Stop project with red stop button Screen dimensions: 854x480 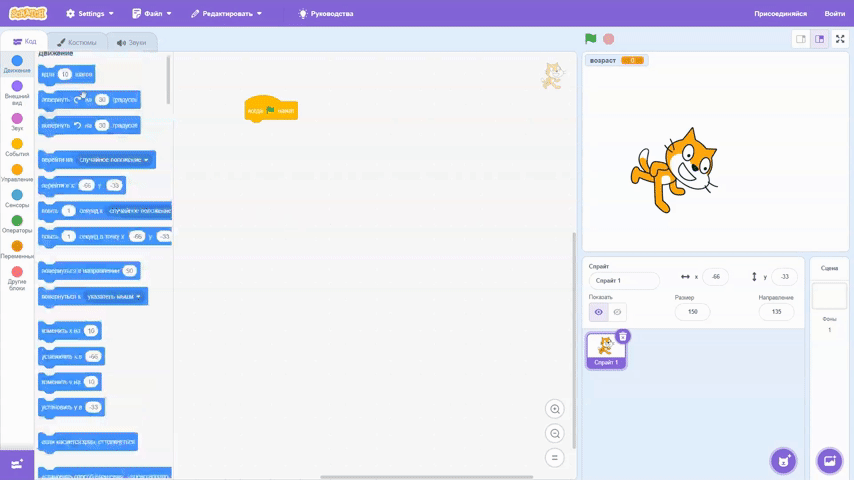pos(608,39)
